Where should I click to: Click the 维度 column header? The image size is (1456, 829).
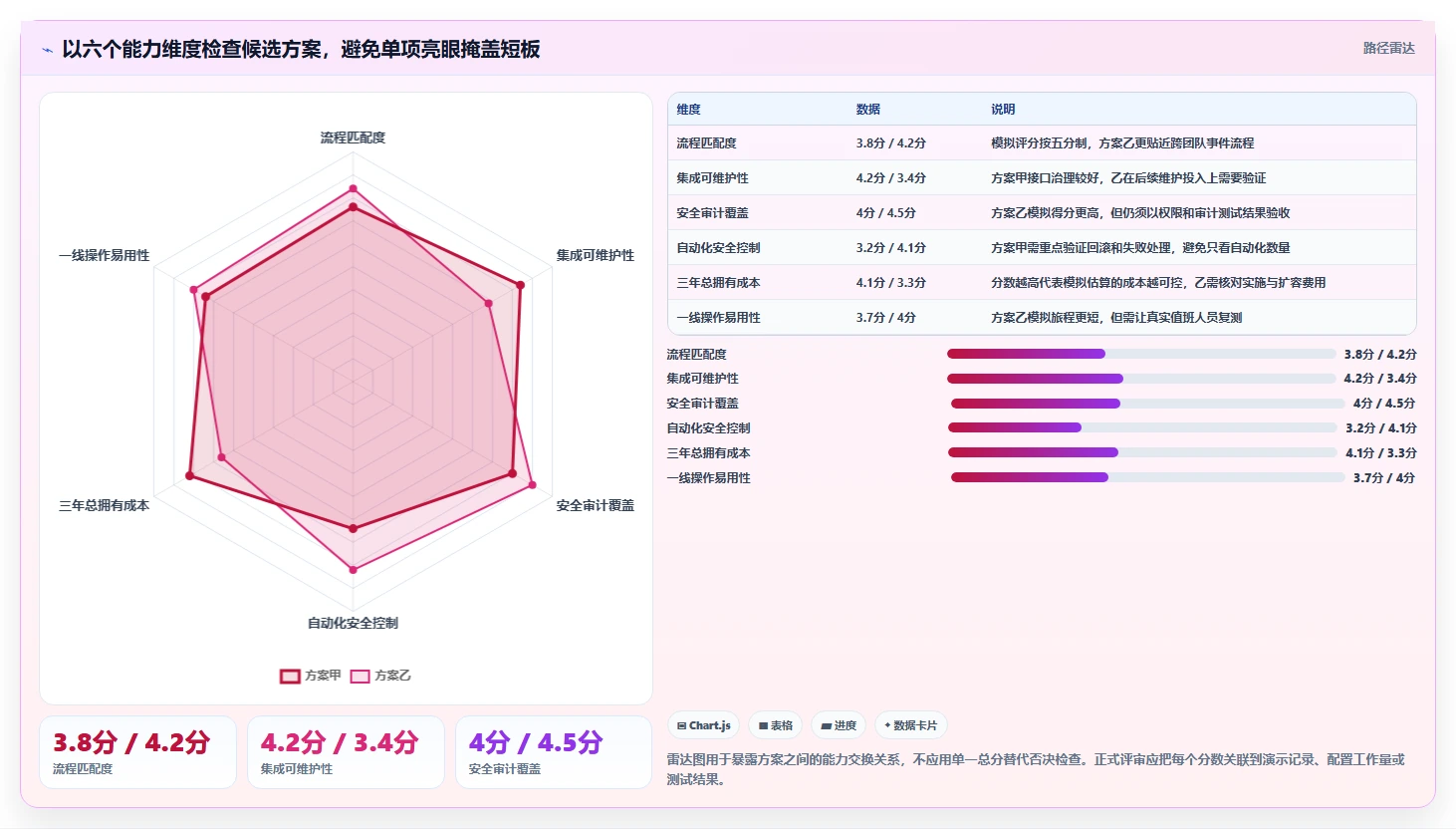coord(689,110)
